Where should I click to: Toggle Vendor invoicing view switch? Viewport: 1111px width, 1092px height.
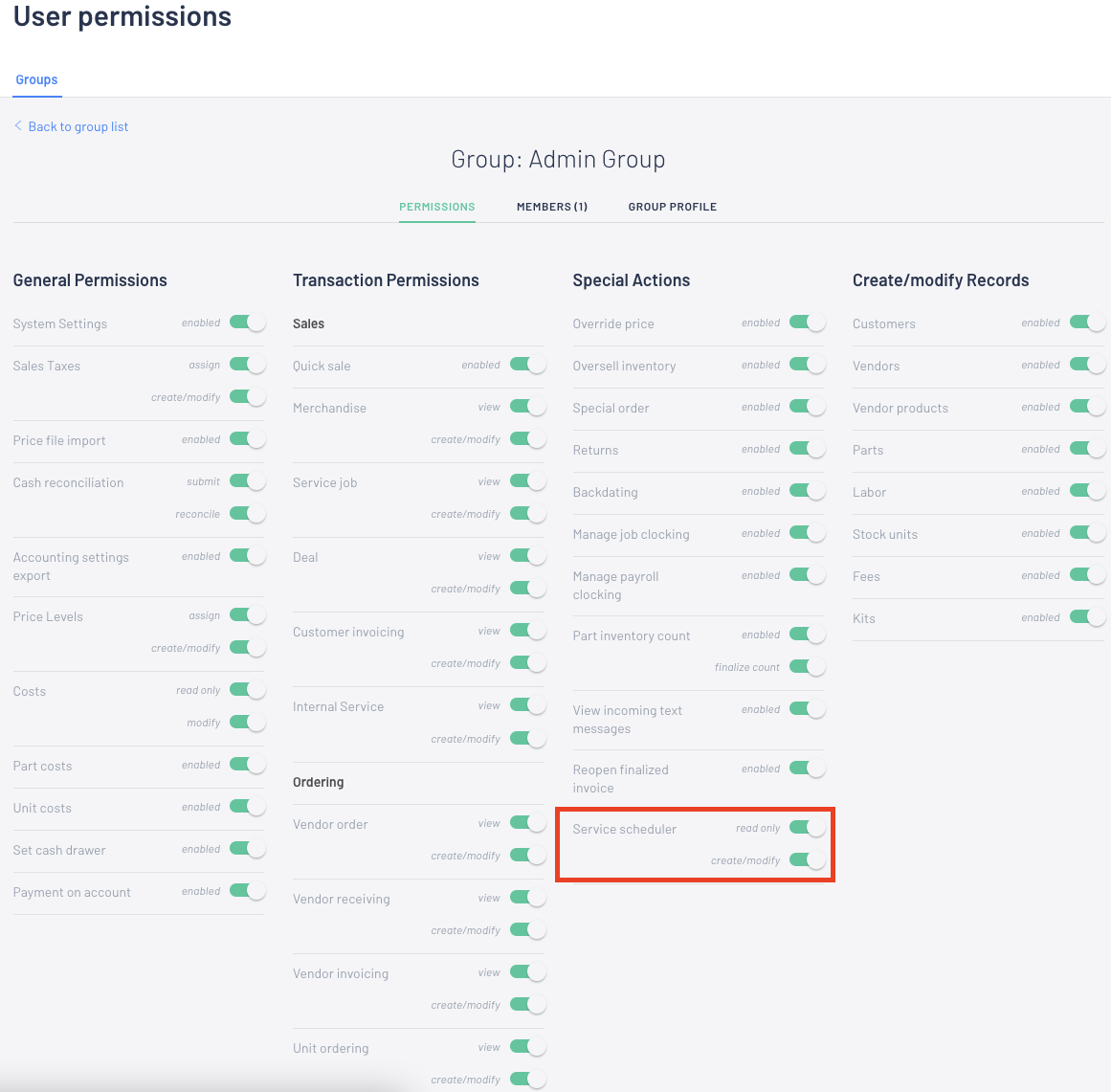(528, 972)
